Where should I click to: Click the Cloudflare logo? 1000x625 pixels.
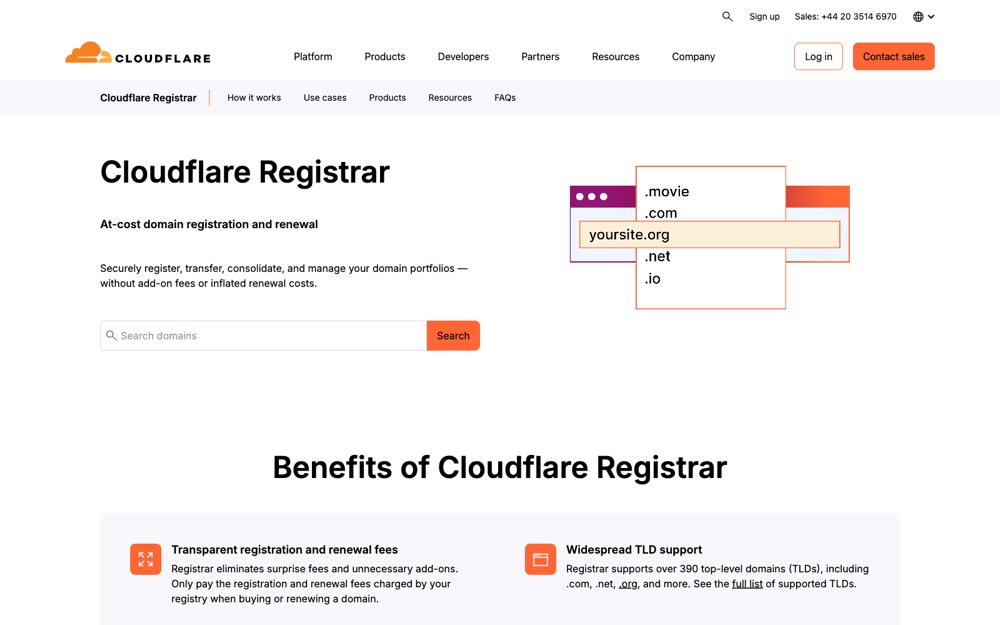pos(138,54)
